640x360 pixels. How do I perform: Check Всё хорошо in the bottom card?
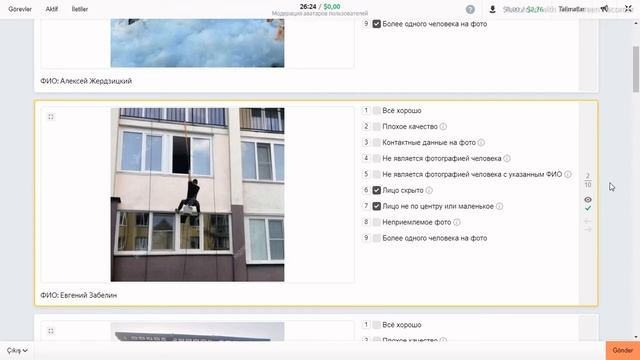click(x=377, y=325)
